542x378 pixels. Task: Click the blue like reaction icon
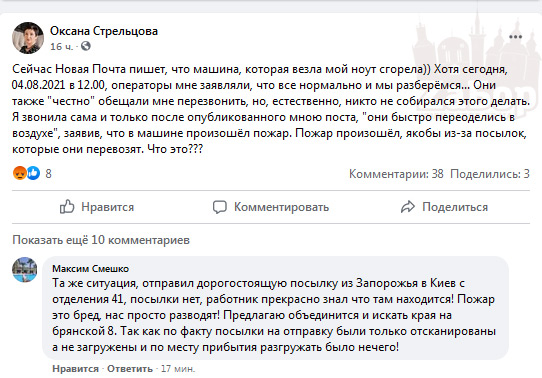tap(33, 173)
